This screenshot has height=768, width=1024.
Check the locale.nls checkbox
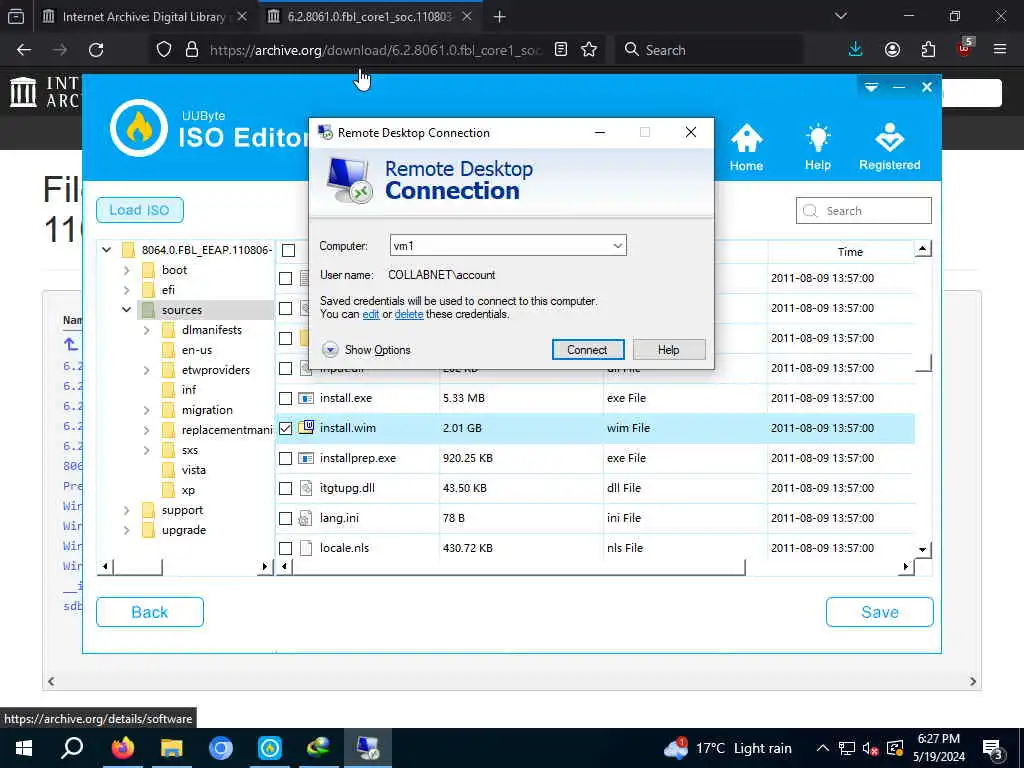(285, 549)
